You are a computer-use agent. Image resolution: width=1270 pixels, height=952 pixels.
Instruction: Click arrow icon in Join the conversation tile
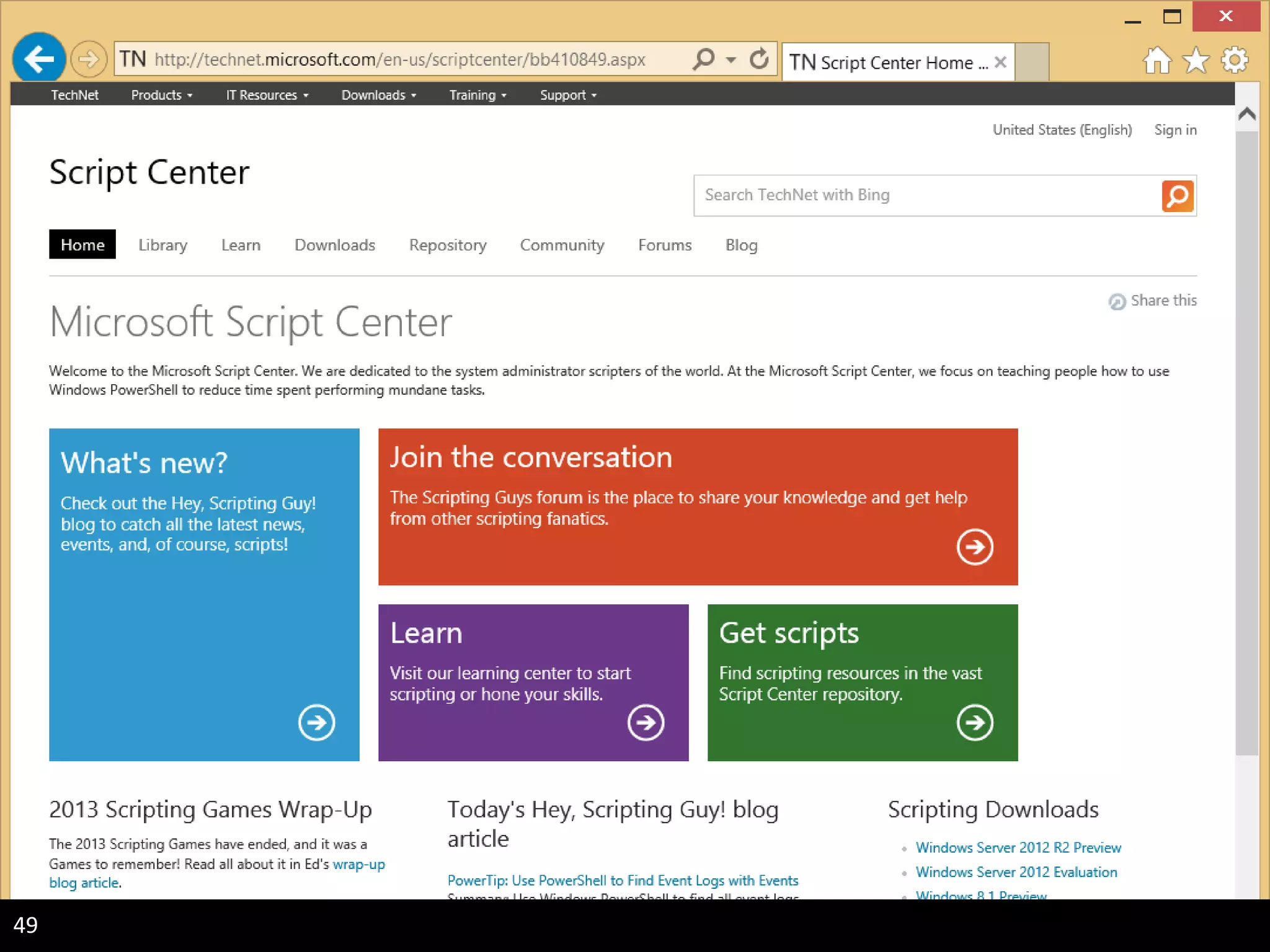click(974, 547)
